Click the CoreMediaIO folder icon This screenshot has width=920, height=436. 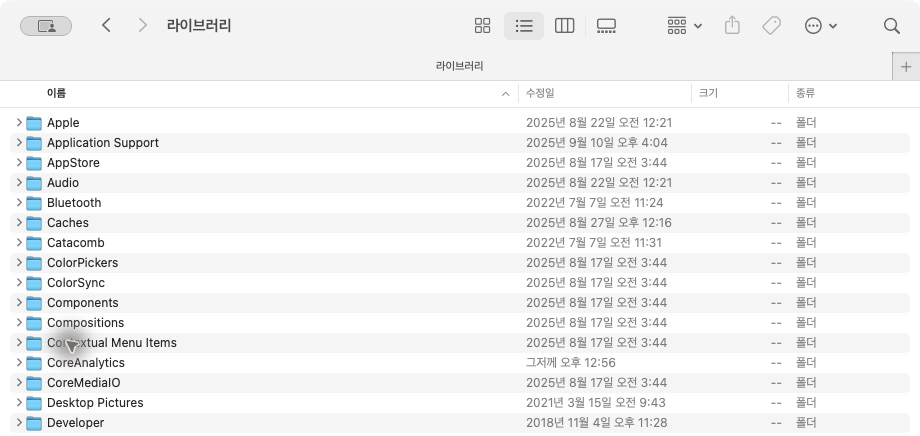(34, 383)
